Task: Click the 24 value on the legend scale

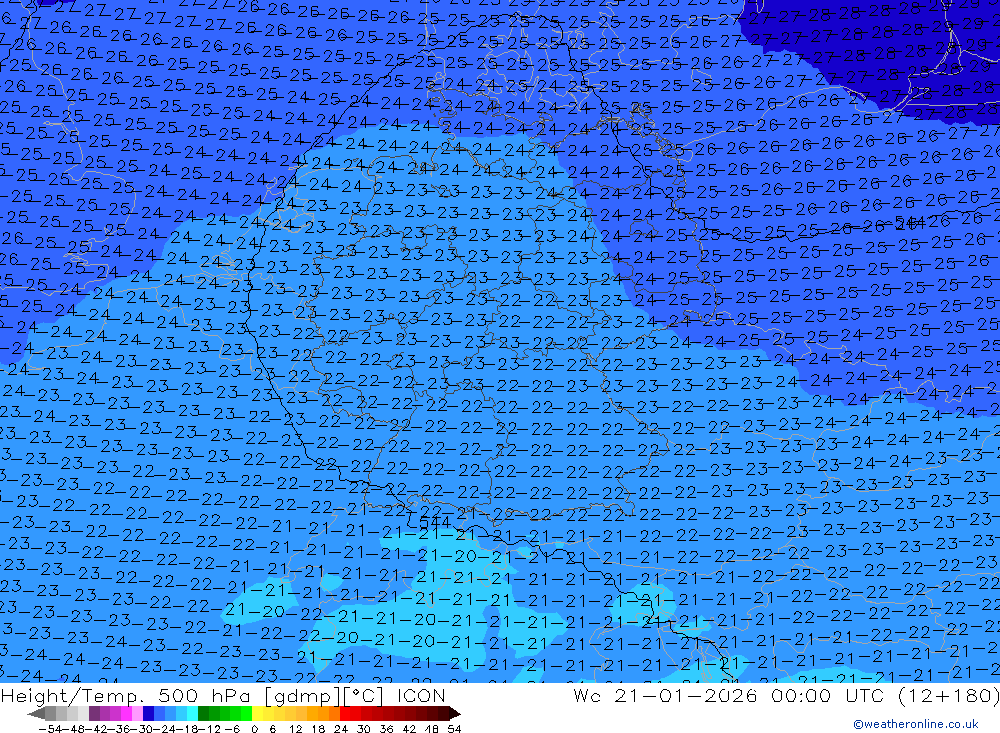Action: click(341, 729)
